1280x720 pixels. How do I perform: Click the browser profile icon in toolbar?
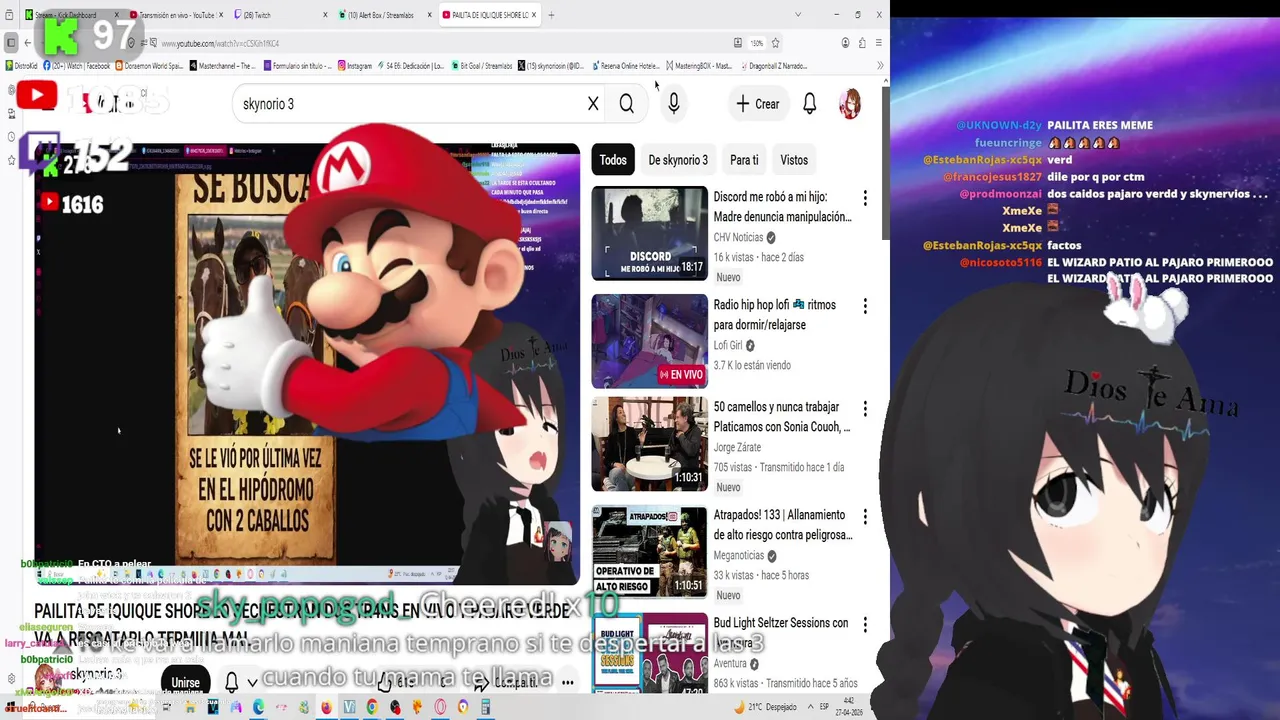coord(845,43)
